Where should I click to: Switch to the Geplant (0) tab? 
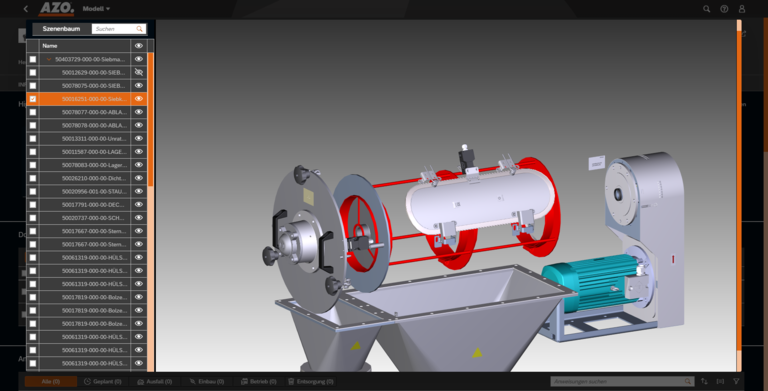coord(102,381)
